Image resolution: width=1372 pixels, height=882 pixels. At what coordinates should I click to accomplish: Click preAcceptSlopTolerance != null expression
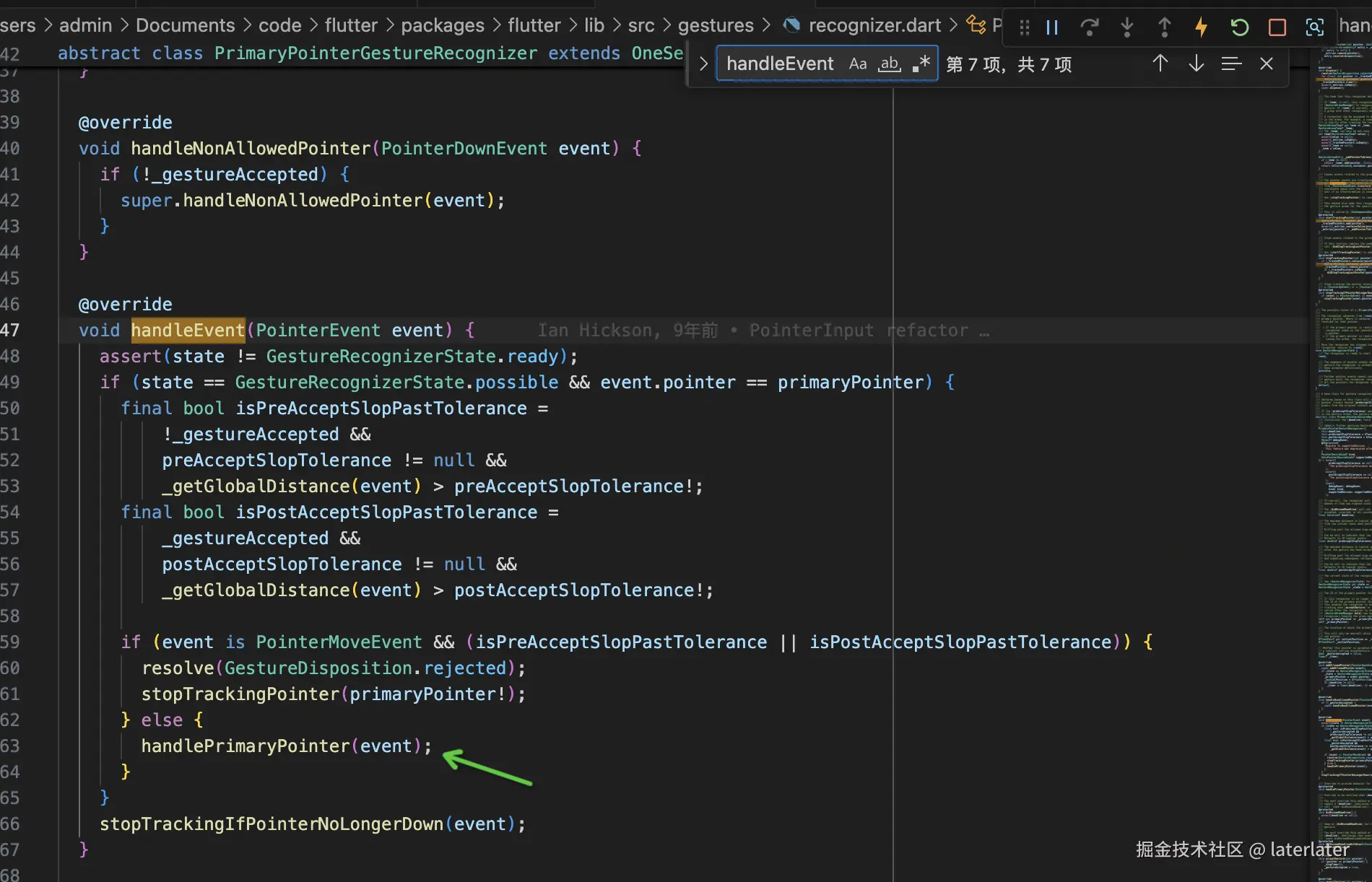click(318, 460)
